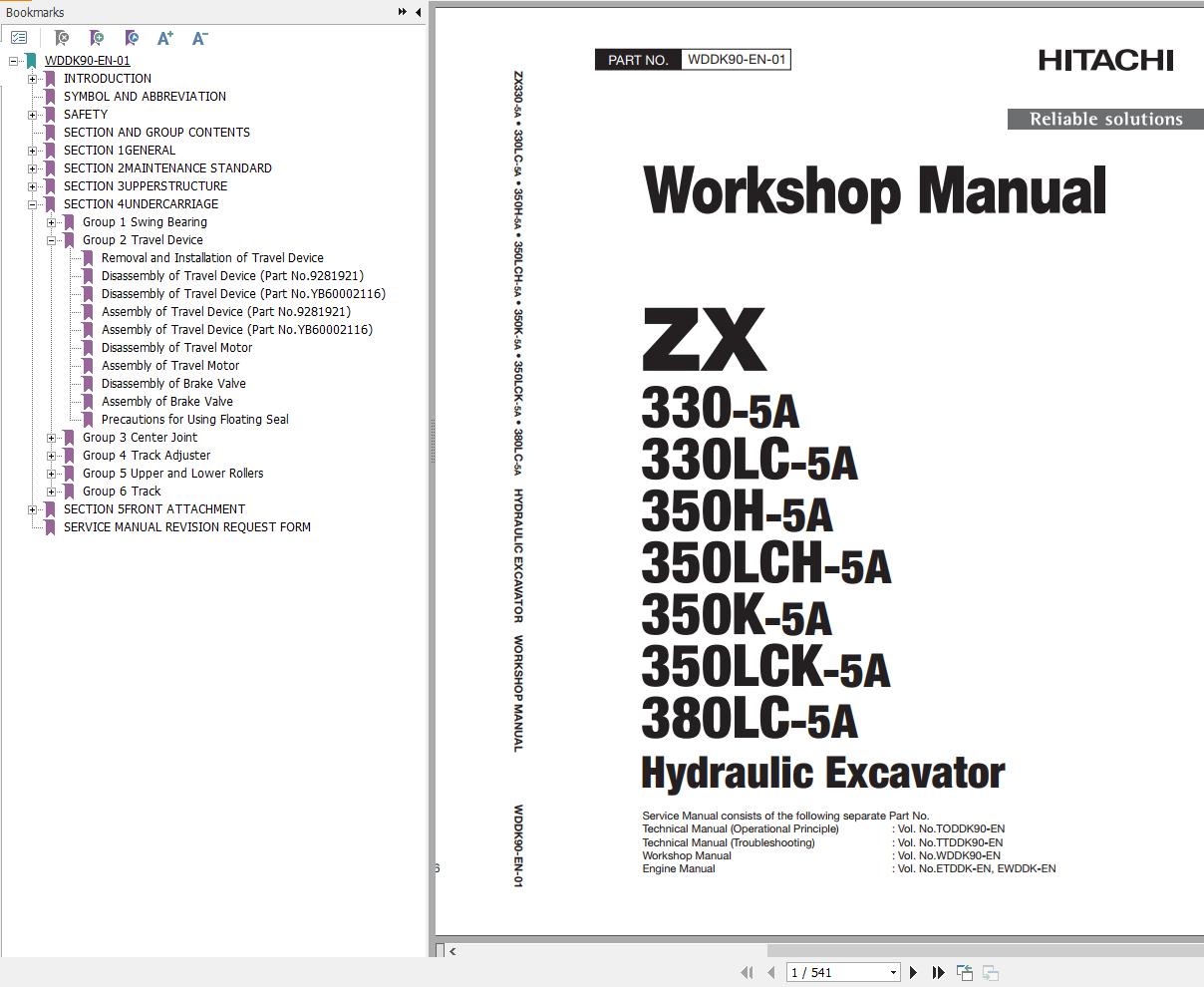1204x987 pixels.
Task: Click the Group 1 Swing Bearing bookmark icon
Action: pyautogui.click(x=69, y=222)
